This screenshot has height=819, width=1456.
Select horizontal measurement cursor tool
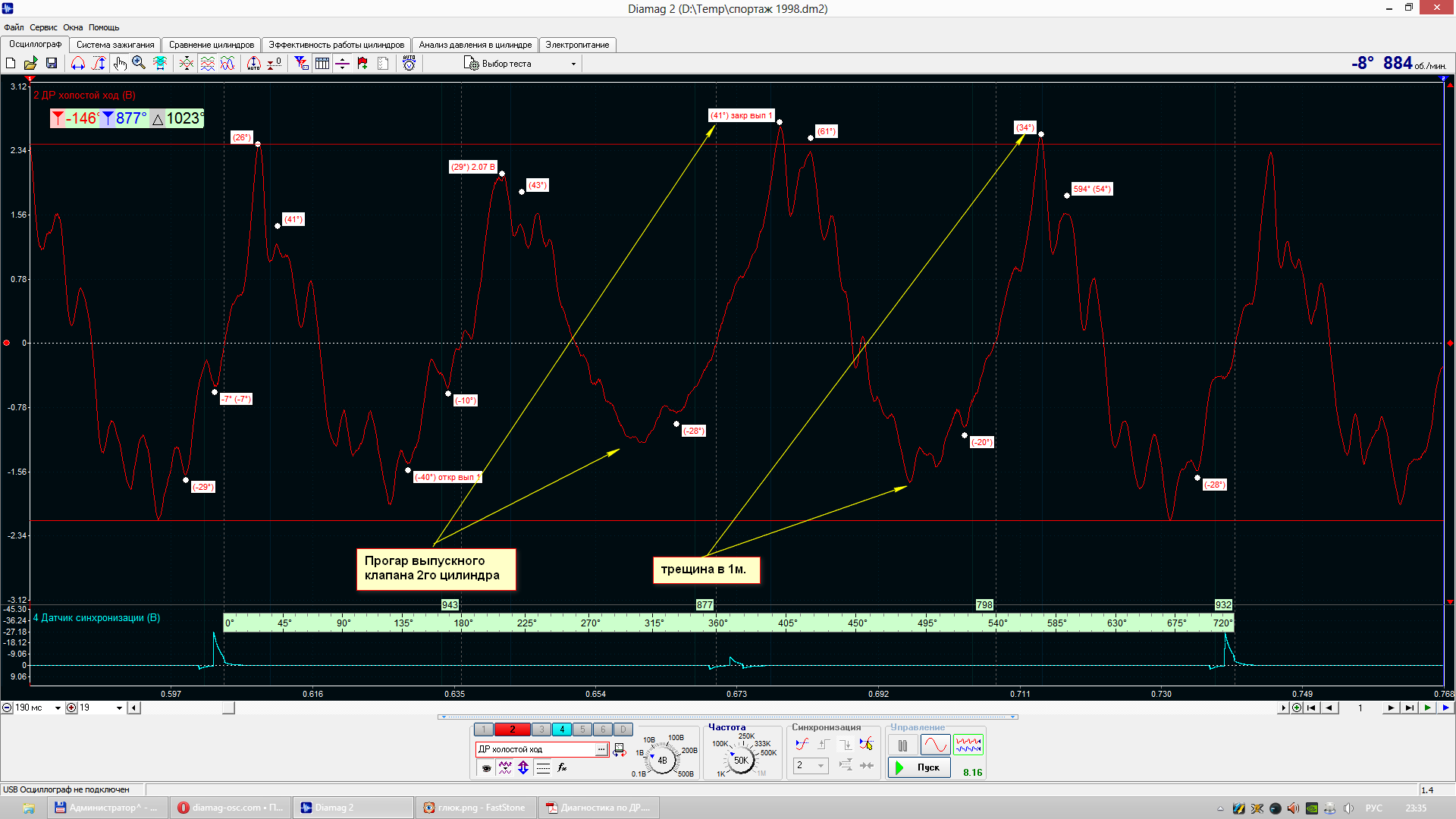tap(78, 64)
